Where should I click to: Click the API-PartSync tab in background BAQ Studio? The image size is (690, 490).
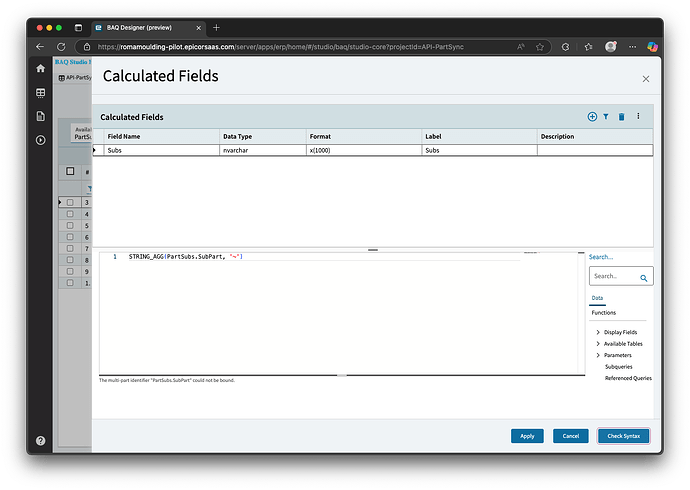(x=75, y=78)
